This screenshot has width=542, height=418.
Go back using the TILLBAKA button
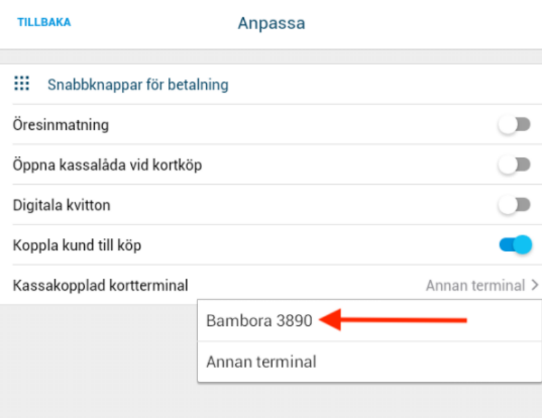tap(44, 22)
